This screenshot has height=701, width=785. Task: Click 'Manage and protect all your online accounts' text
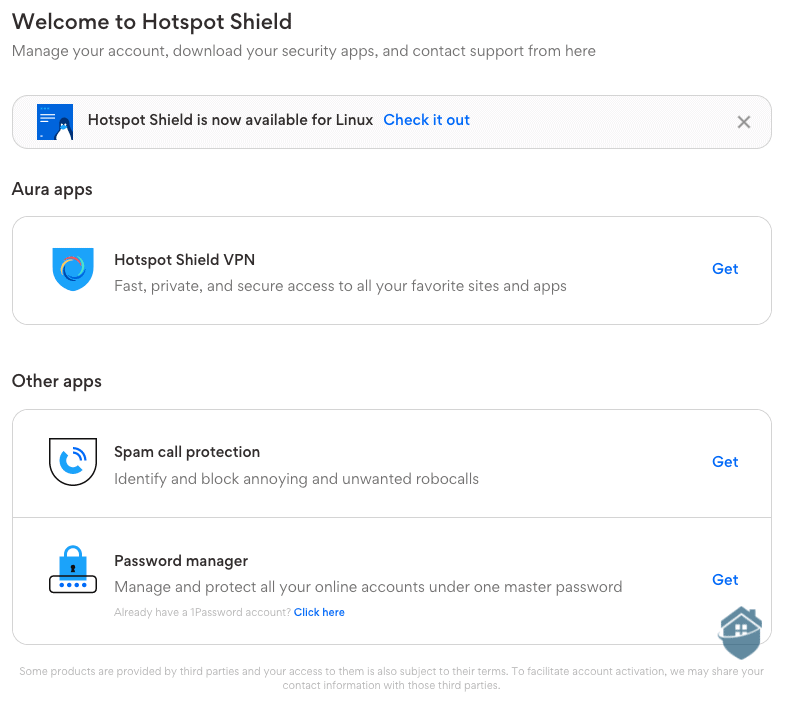(368, 587)
